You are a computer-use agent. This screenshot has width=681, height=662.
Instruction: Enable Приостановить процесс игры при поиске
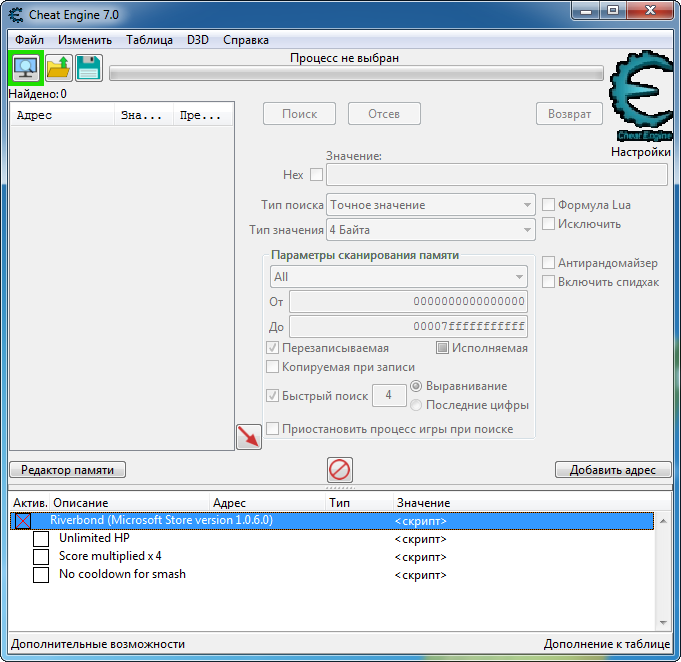pos(272,429)
